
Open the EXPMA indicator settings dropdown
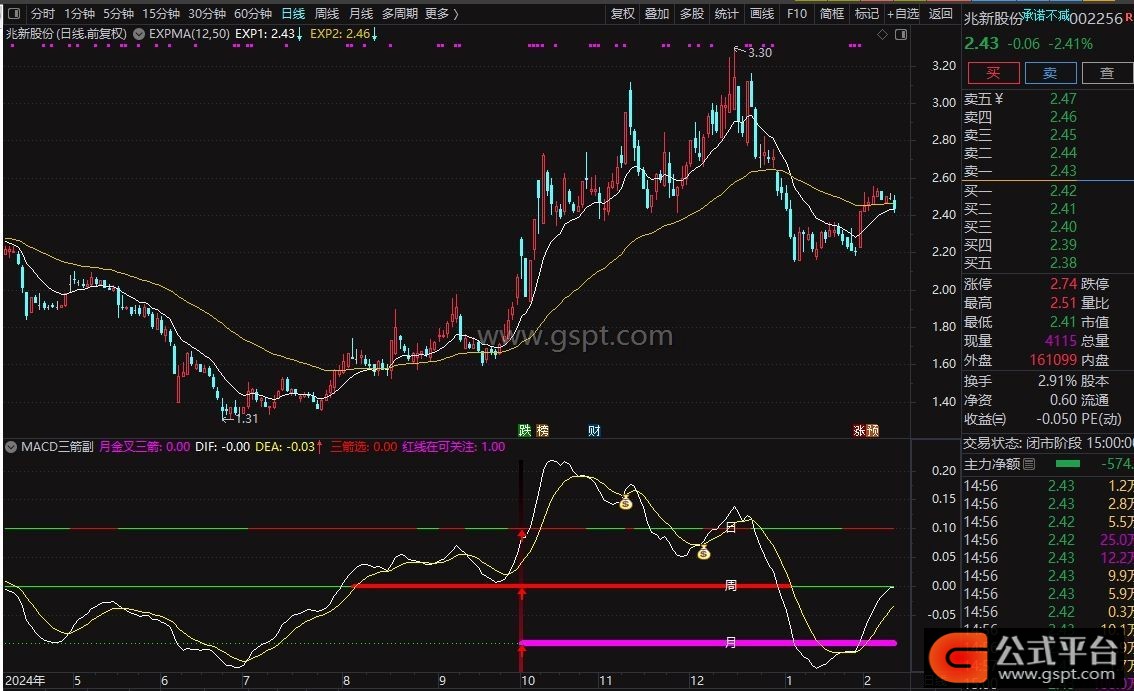[139, 34]
